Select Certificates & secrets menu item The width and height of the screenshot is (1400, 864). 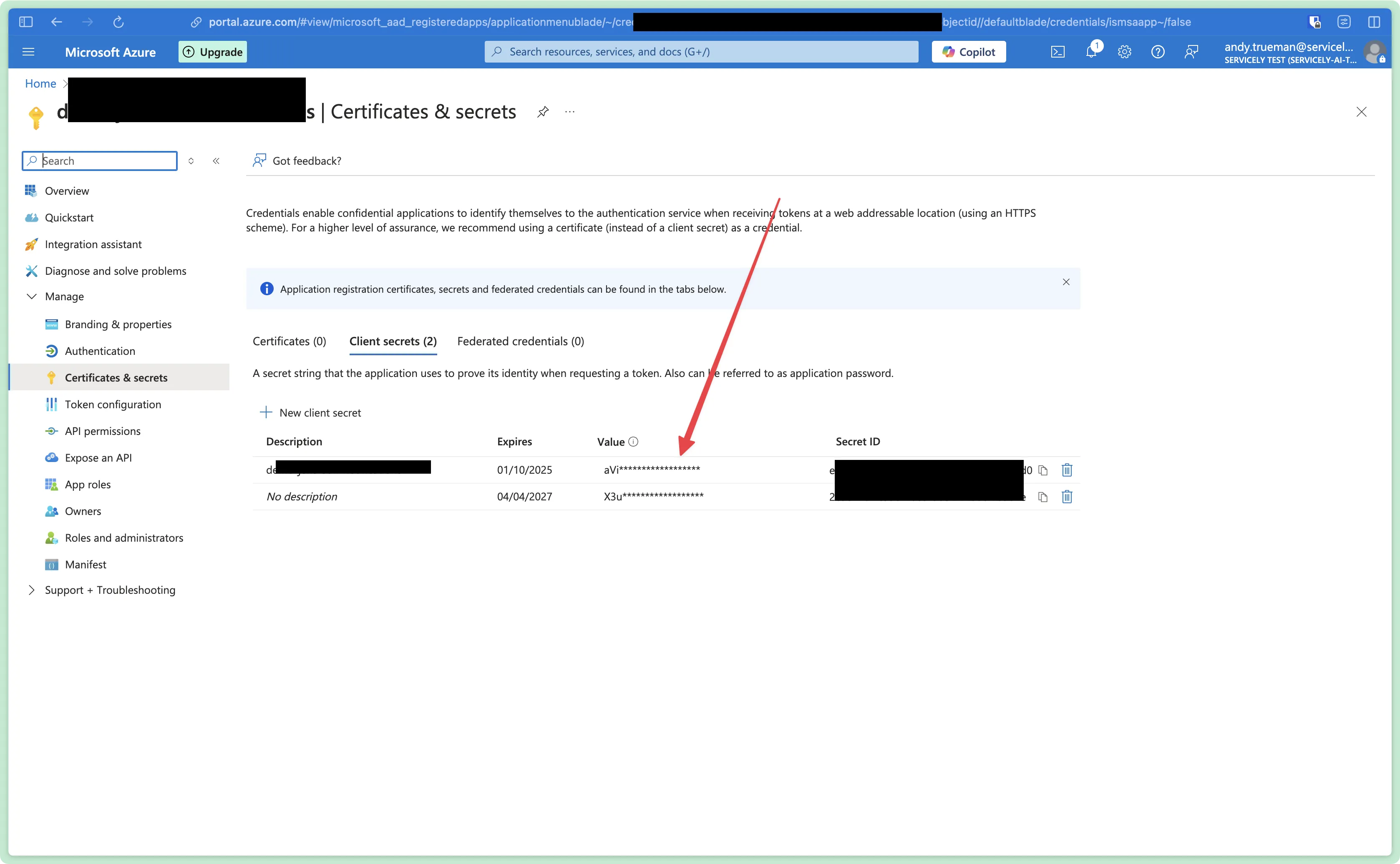click(x=119, y=378)
